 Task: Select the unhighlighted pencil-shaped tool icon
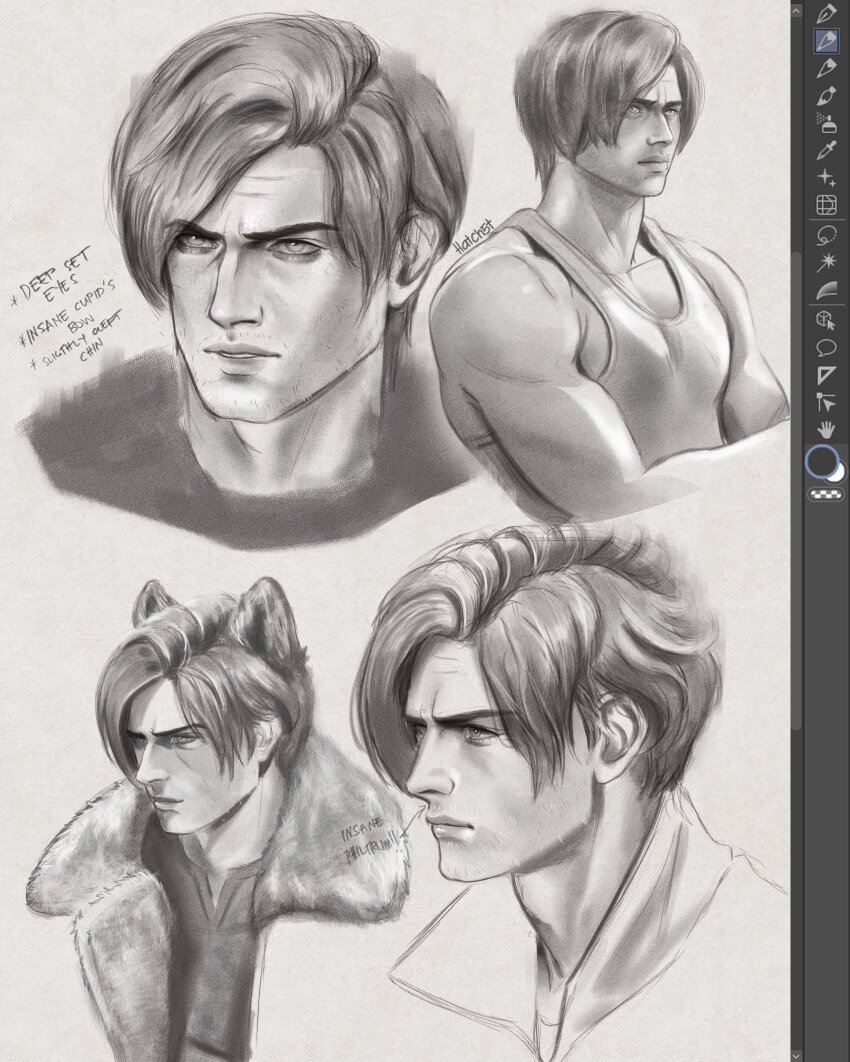pyautogui.click(x=826, y=68)
